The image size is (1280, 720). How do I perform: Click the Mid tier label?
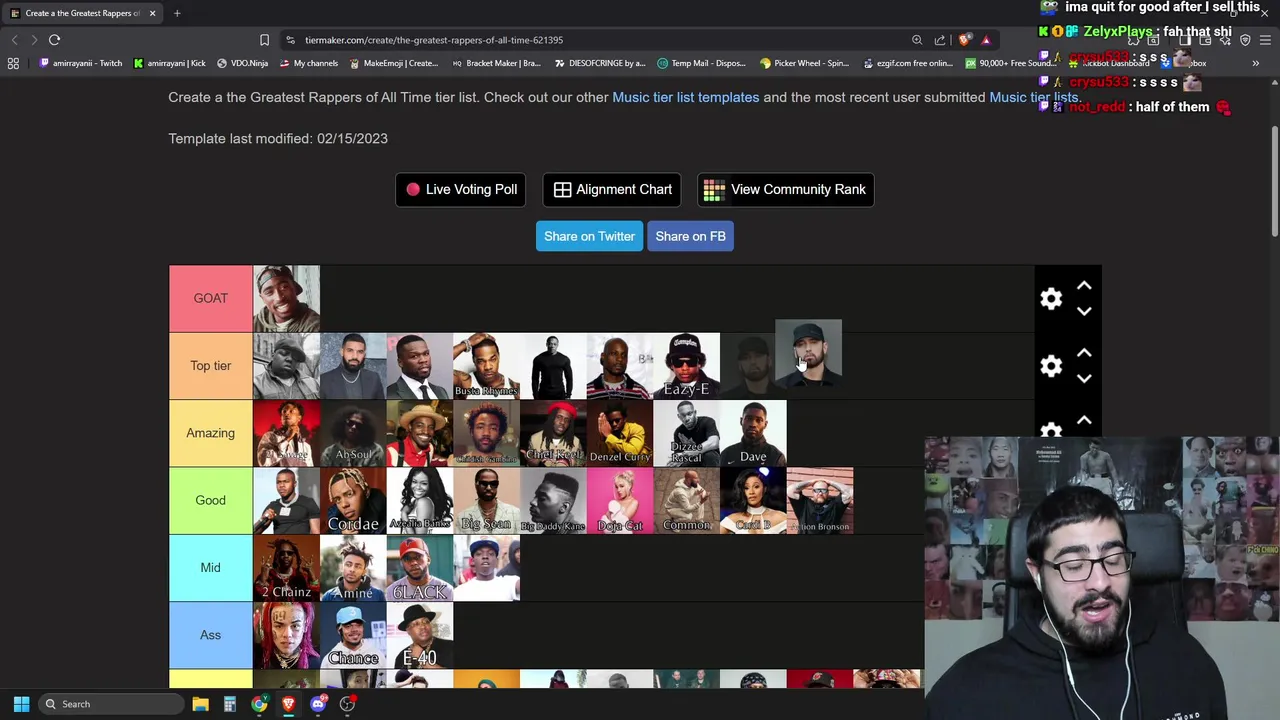(211, 567)
